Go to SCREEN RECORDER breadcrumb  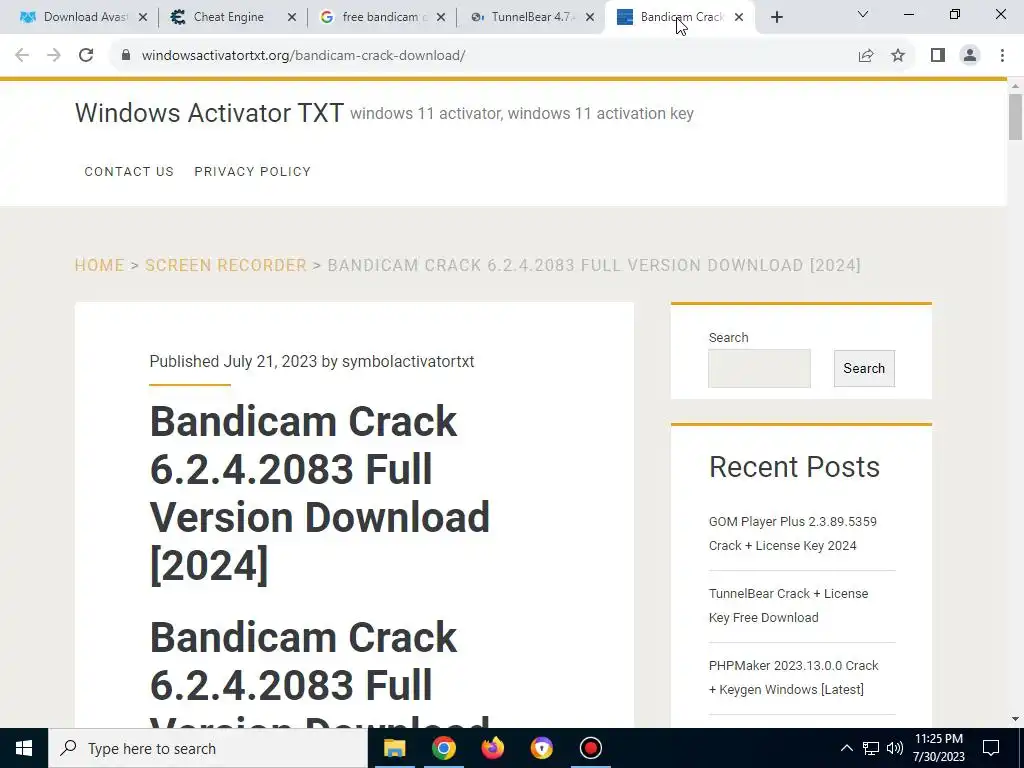225,265
